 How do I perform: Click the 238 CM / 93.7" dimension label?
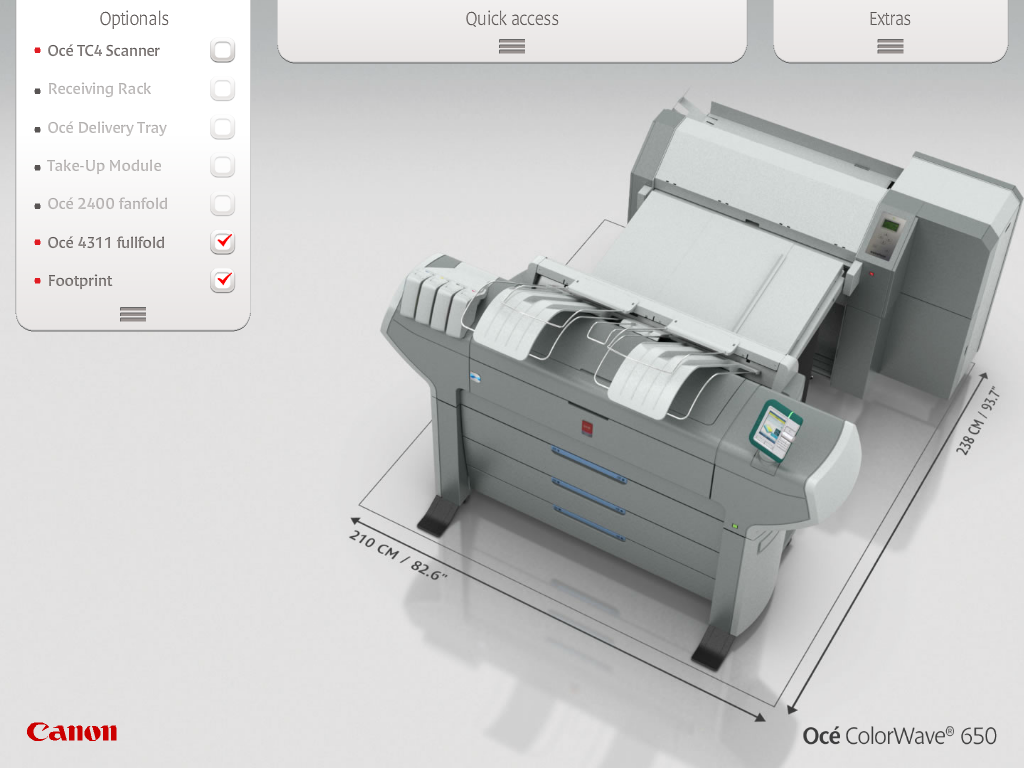(x=978, y=421)
